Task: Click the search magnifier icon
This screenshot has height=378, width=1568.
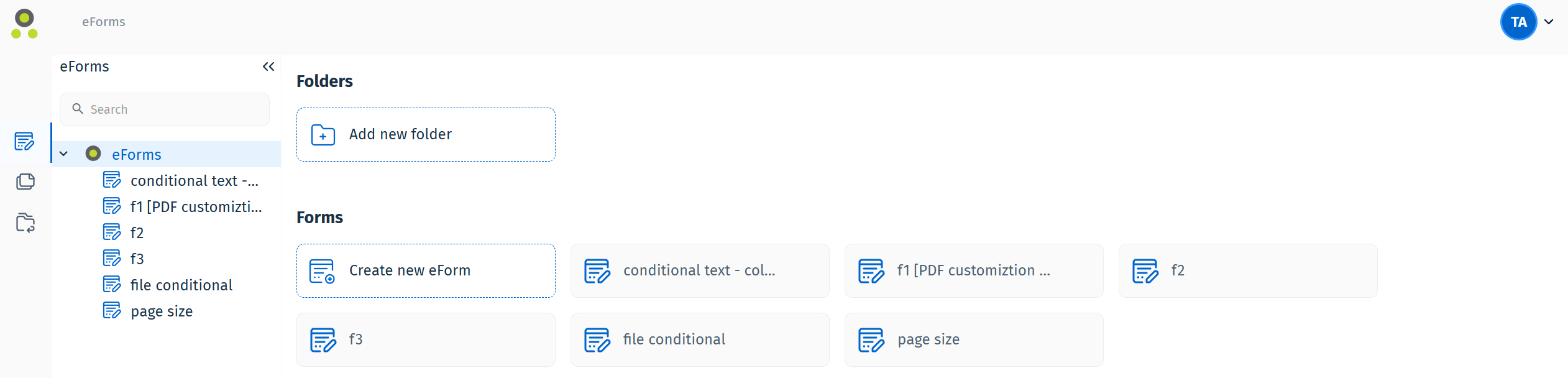Action: pyautogui.click(x=78, y=109)
